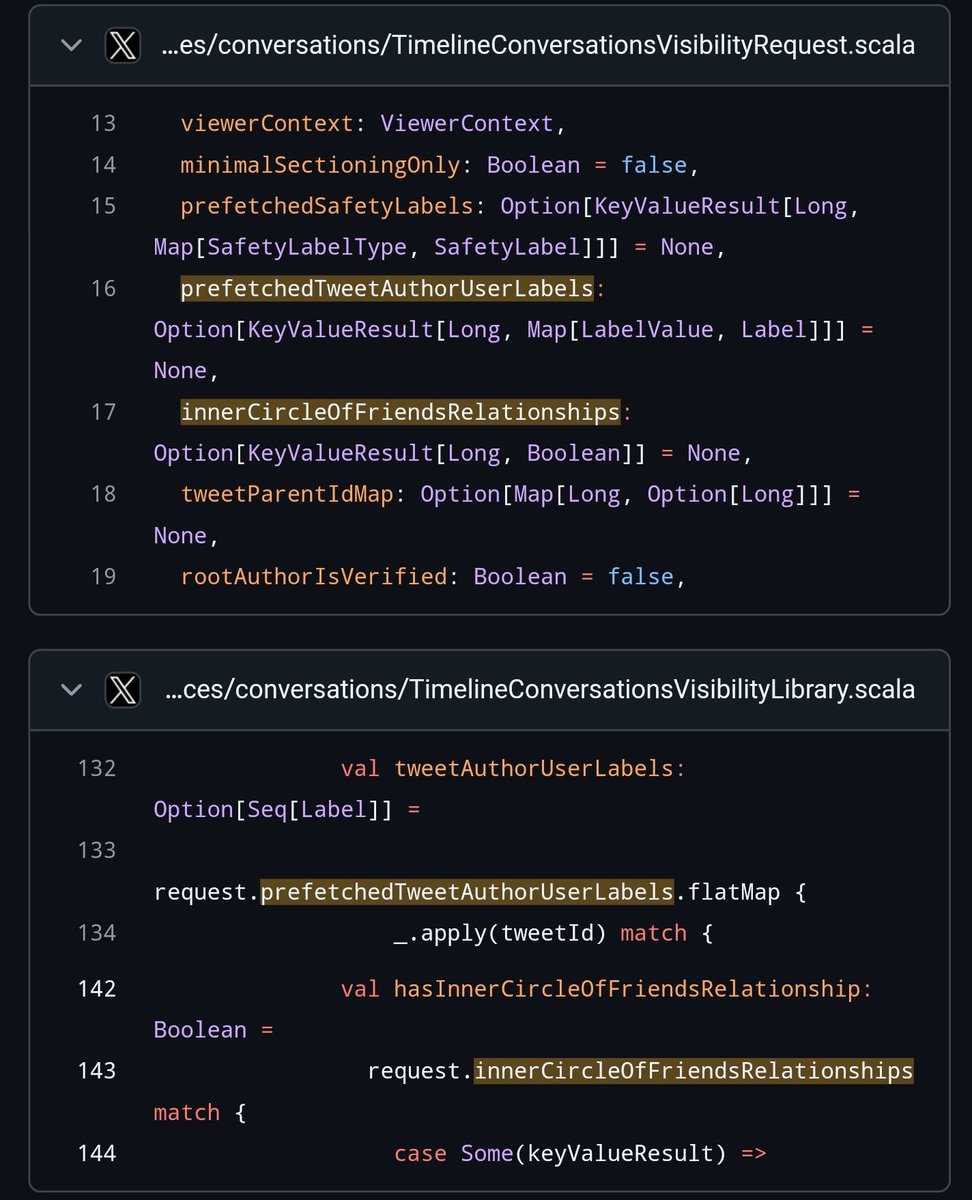Click X logo beside TimelineConversationsVisibilityLibrary.scala
972x1200 pixels.
point(122,690)
